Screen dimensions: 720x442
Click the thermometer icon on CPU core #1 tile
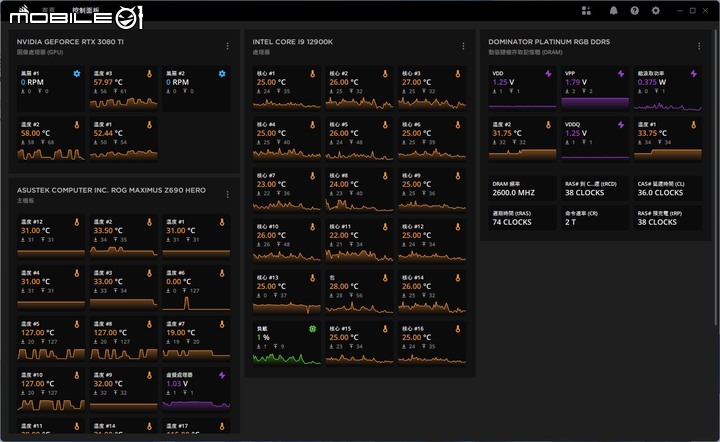coord(313,73)
